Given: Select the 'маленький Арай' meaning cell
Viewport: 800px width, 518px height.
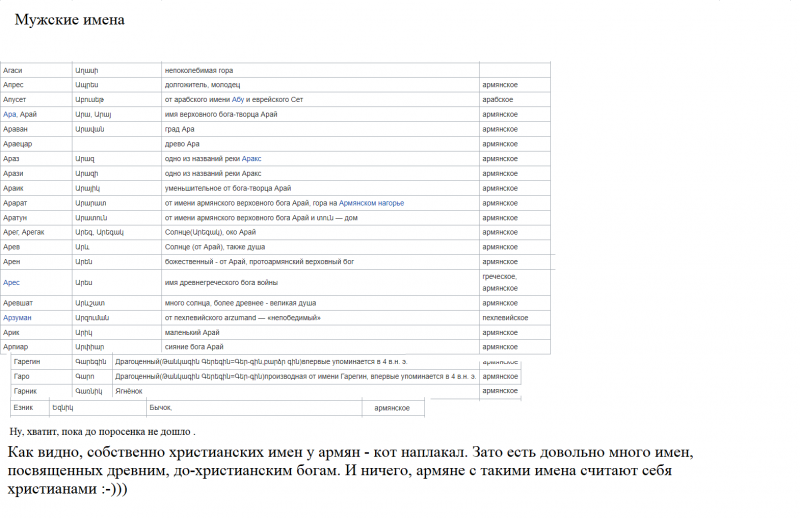Looking at the screenshot, I should [320, 332].
